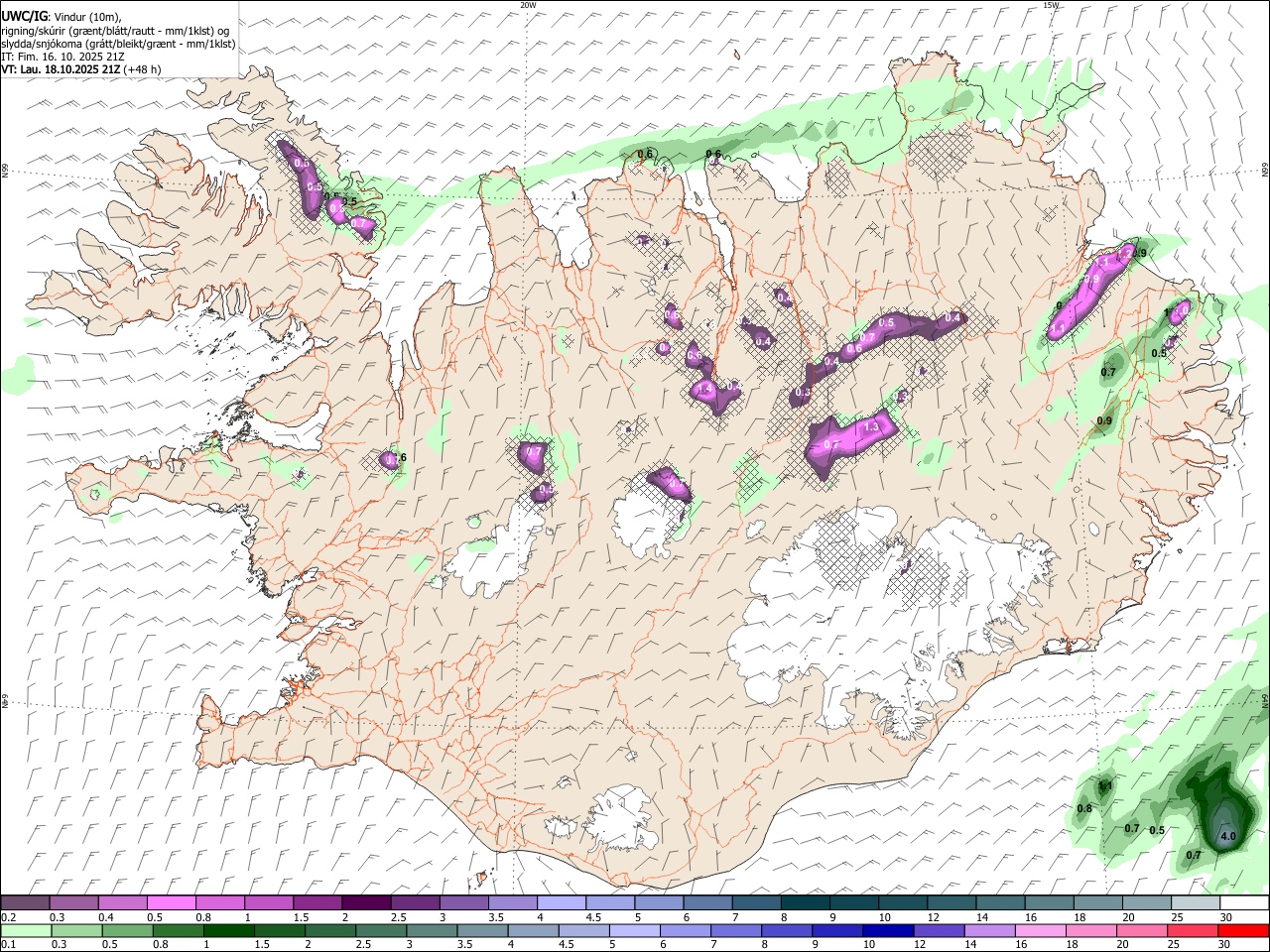Click the 20W longitude label
Screen dimensions: 1270x952
tap(529, 5)
